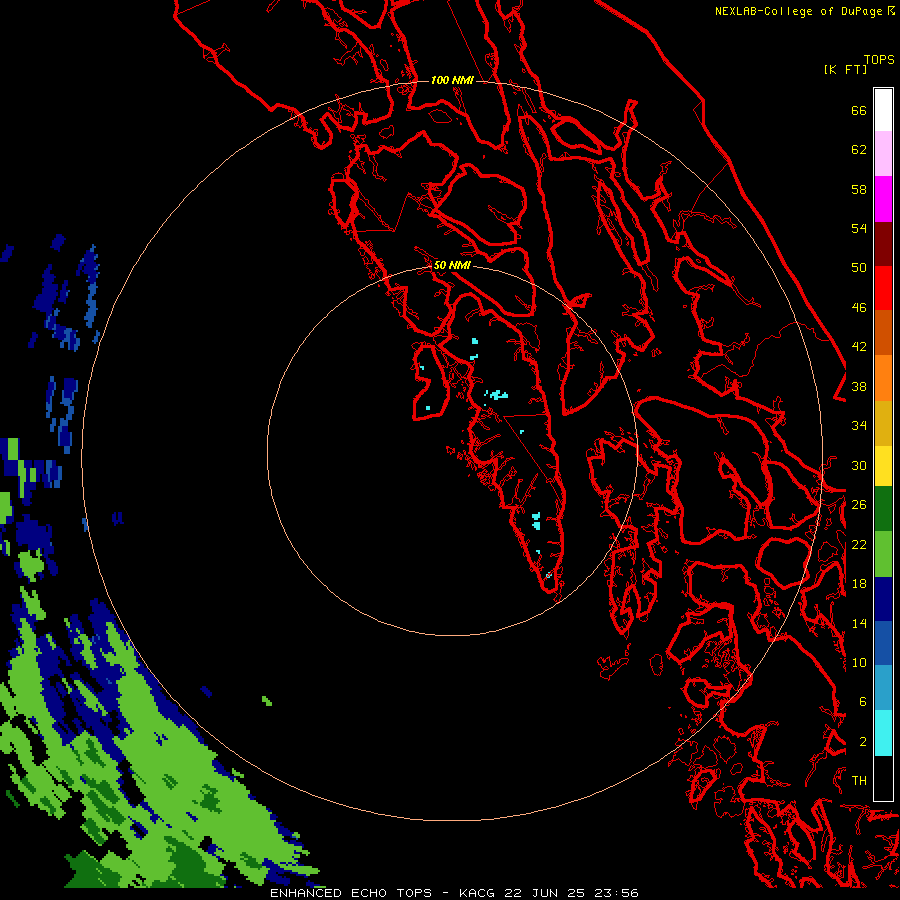Image resolution: width=900 pixels, height=900 pixels.
Task: Click the dark orange 46 kft swatch
Action: click(883, 333)
